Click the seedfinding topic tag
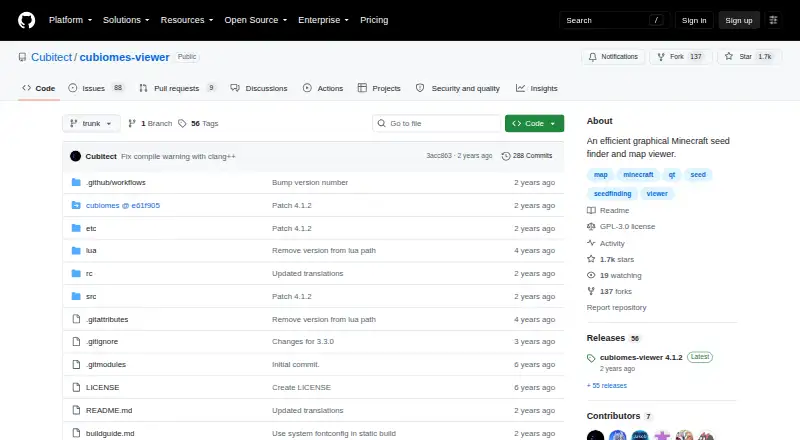Viewport: 800px width, 440px height. point(612,193)
